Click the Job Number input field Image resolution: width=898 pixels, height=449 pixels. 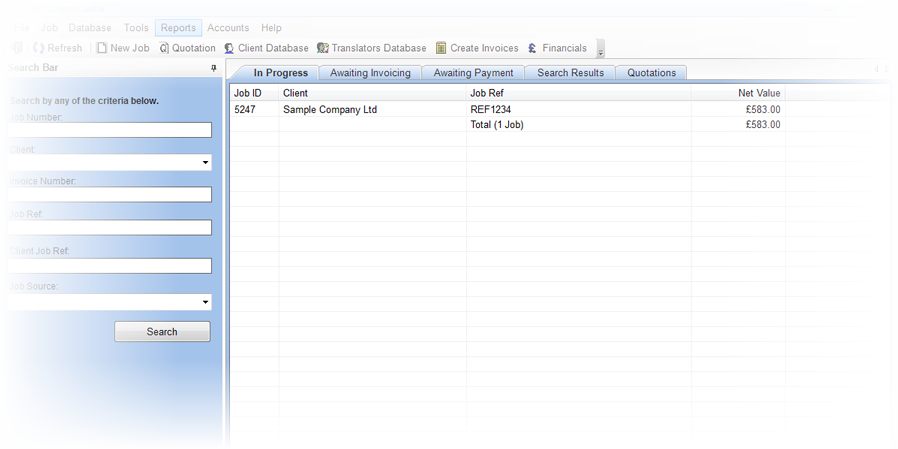coord(110,130)
